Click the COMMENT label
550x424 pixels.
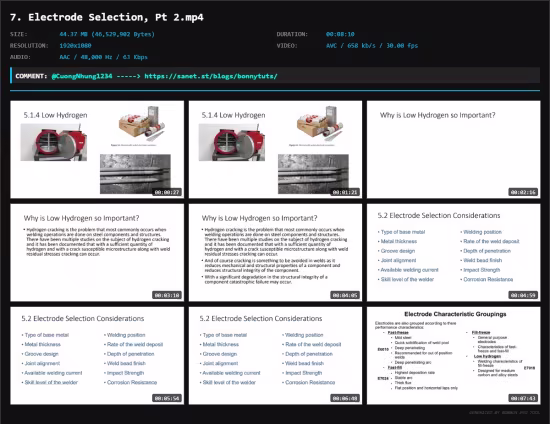(x=31, y=76)
